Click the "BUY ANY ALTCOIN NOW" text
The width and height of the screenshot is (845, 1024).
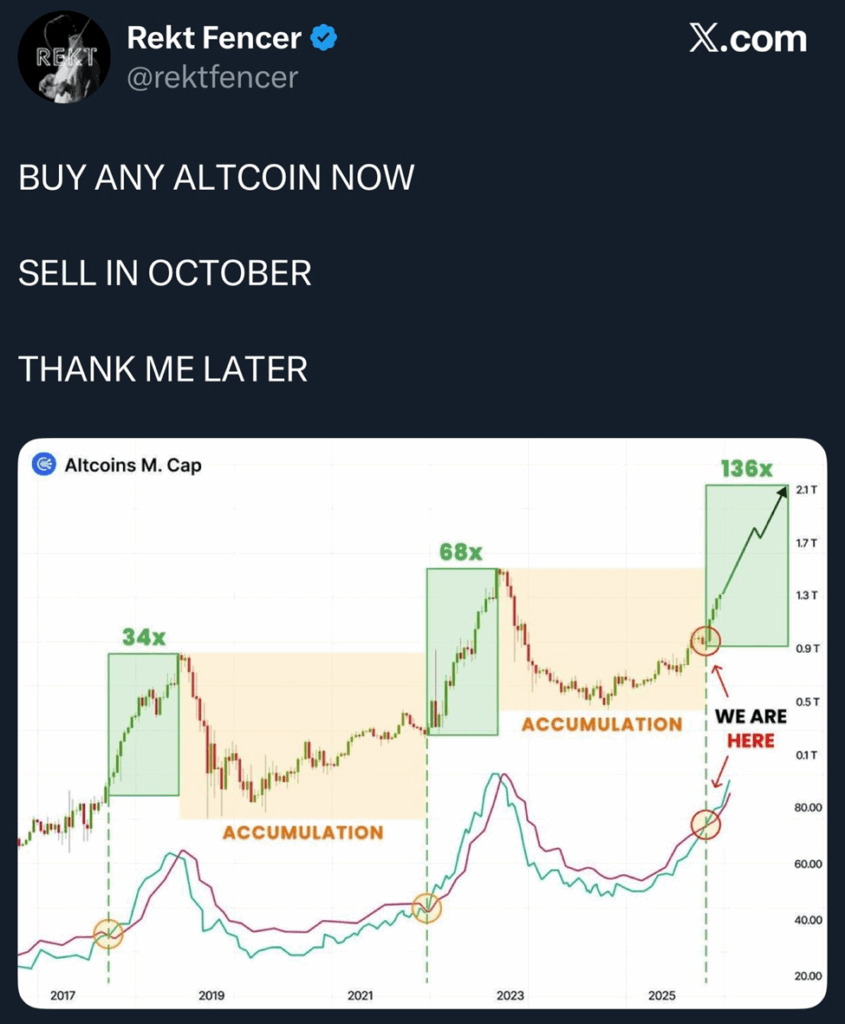click(216, 178)
